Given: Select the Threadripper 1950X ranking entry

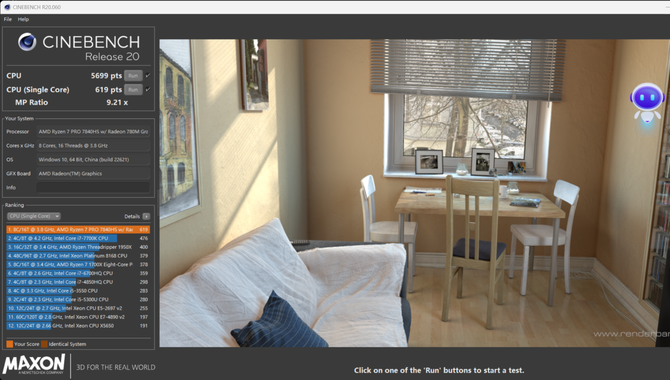Looking at the screenshot, I should (x=78, y=247).
